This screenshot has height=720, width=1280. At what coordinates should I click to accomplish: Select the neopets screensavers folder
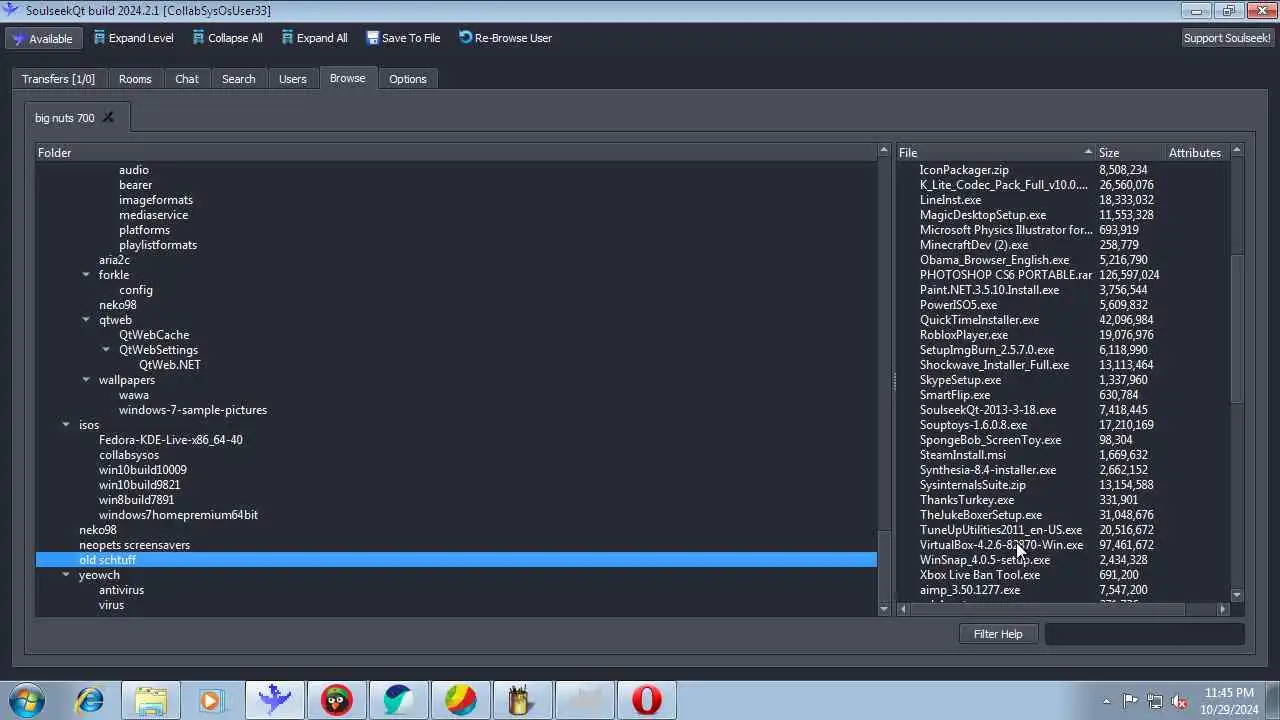pos(135,545)
